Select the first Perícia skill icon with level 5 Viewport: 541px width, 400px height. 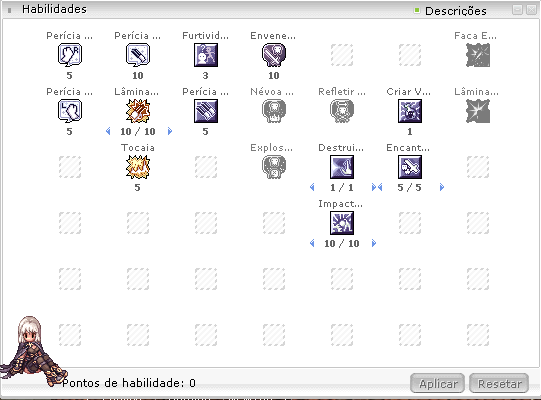[x=70, y=55]
